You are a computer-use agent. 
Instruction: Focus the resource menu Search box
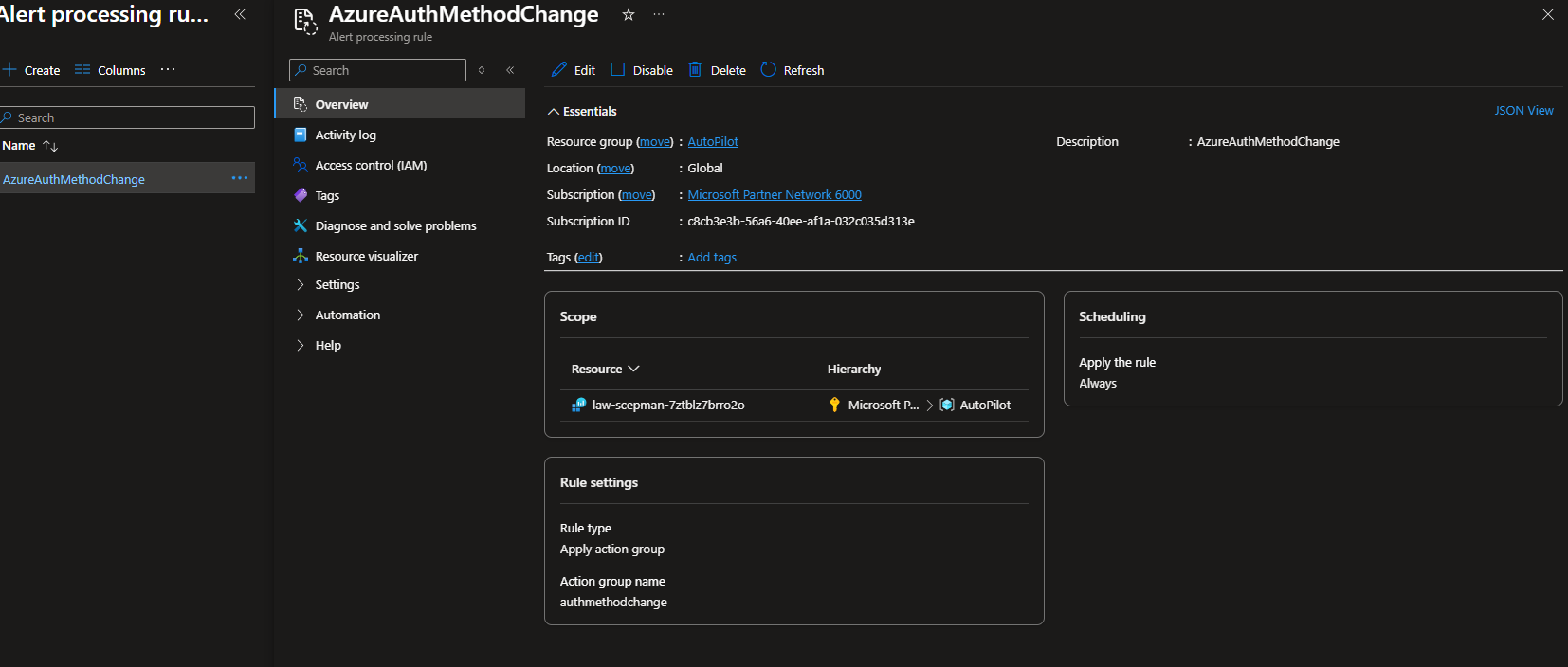377,70
